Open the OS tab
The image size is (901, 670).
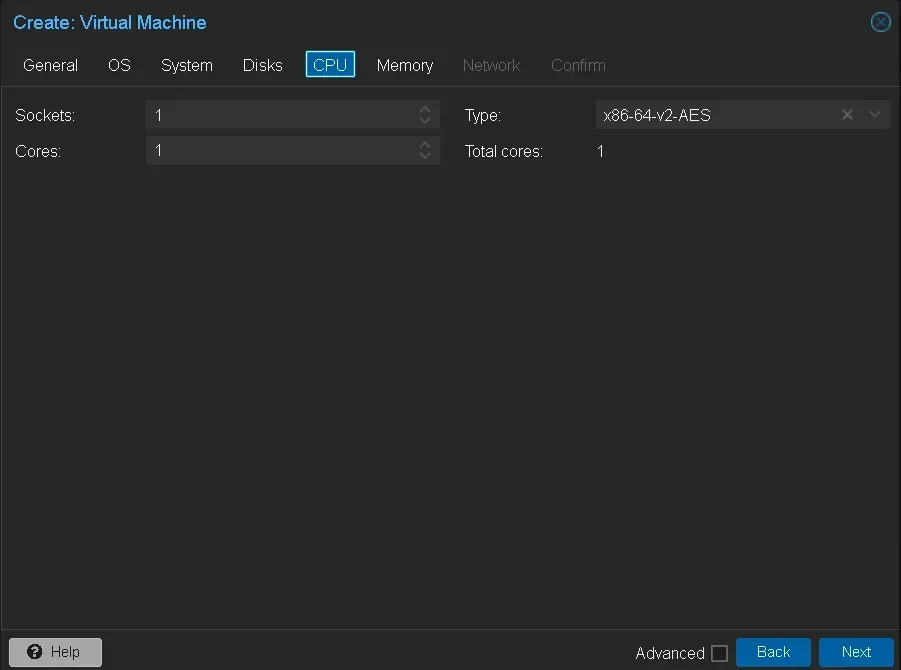click(118, 65)
